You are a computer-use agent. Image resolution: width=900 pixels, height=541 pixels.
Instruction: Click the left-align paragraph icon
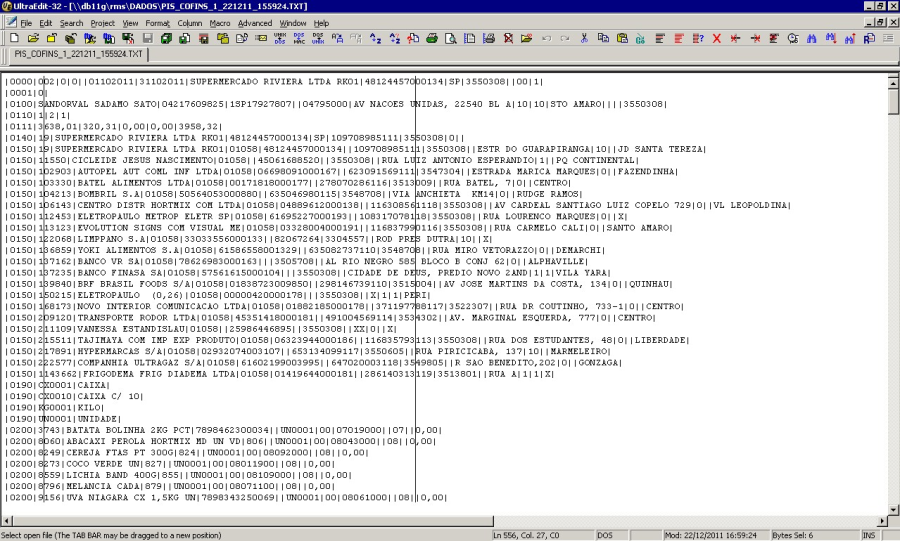660,38
